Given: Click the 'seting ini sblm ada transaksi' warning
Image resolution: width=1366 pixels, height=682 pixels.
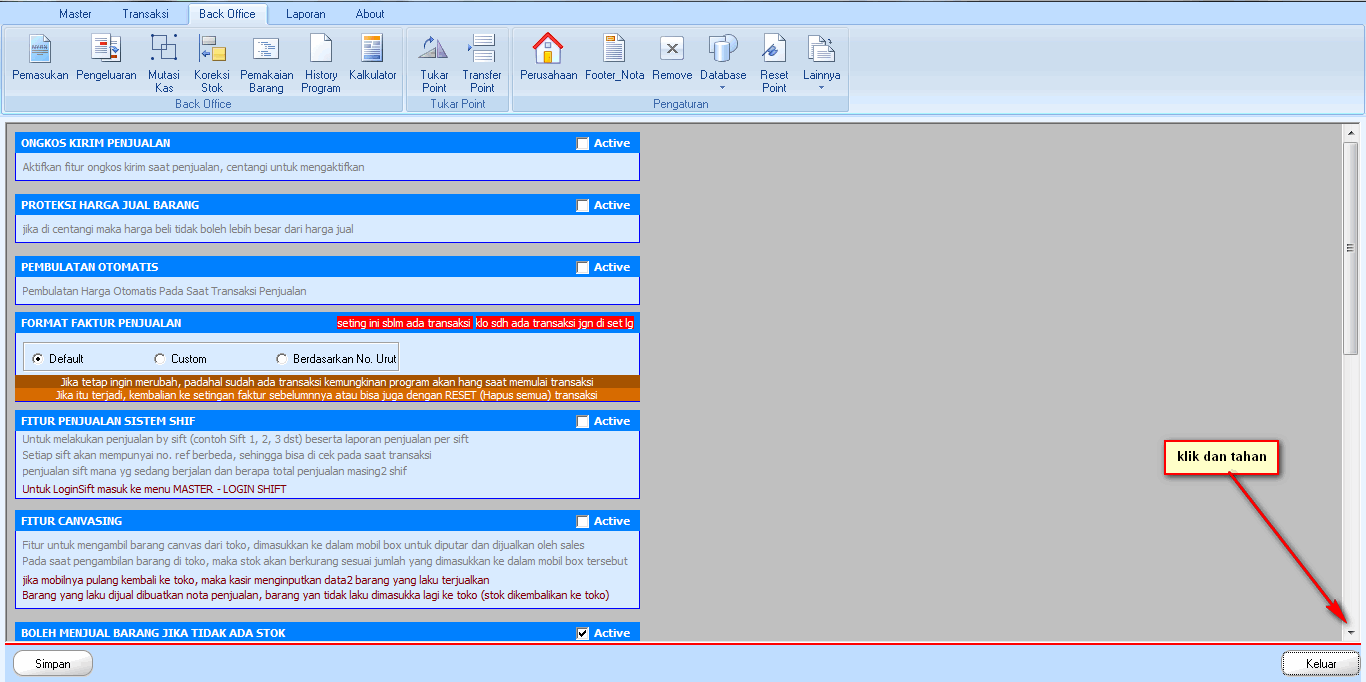Looking at the screenshot, I should click(404, 324).
